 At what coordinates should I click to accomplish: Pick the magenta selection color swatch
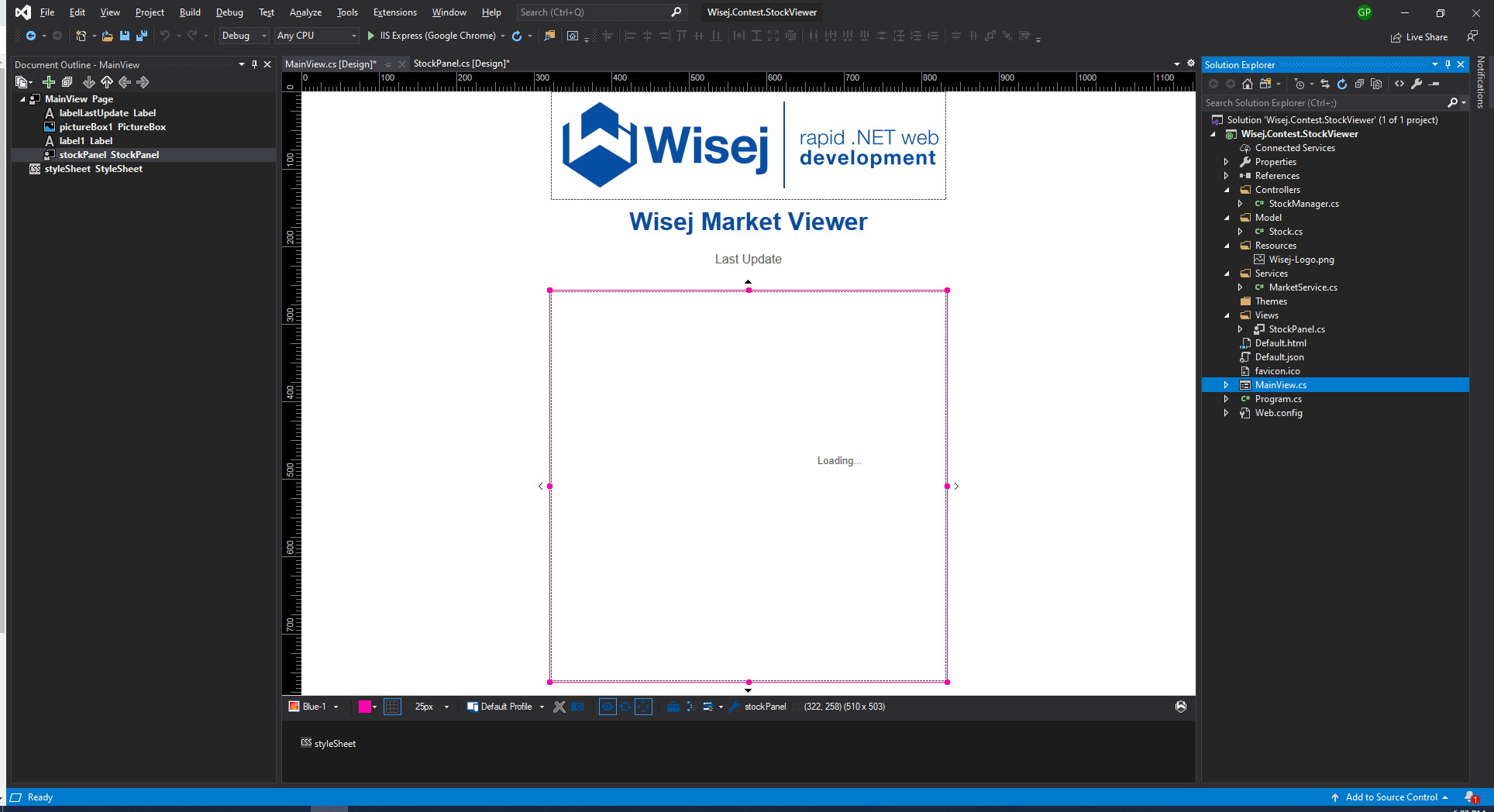[x=365, y=707]
